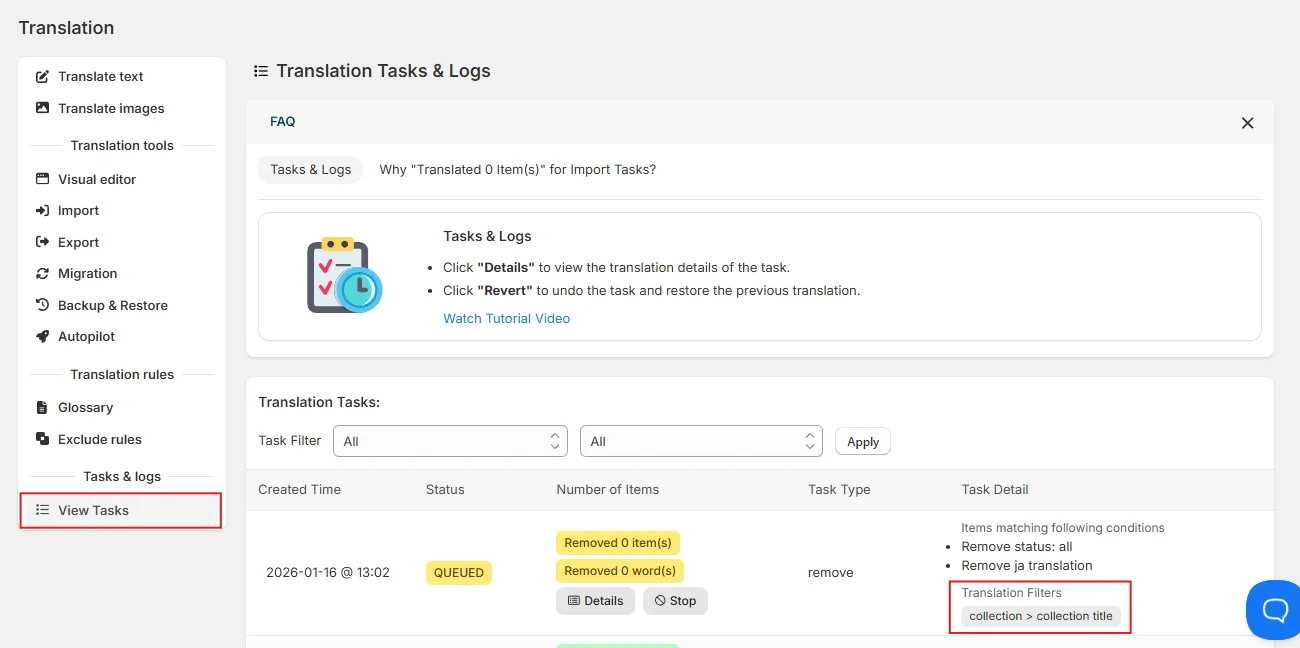This screenshot has height=648, width=1300.
Task: Open Visual editor via its window icon
Action: coord(42,179)
